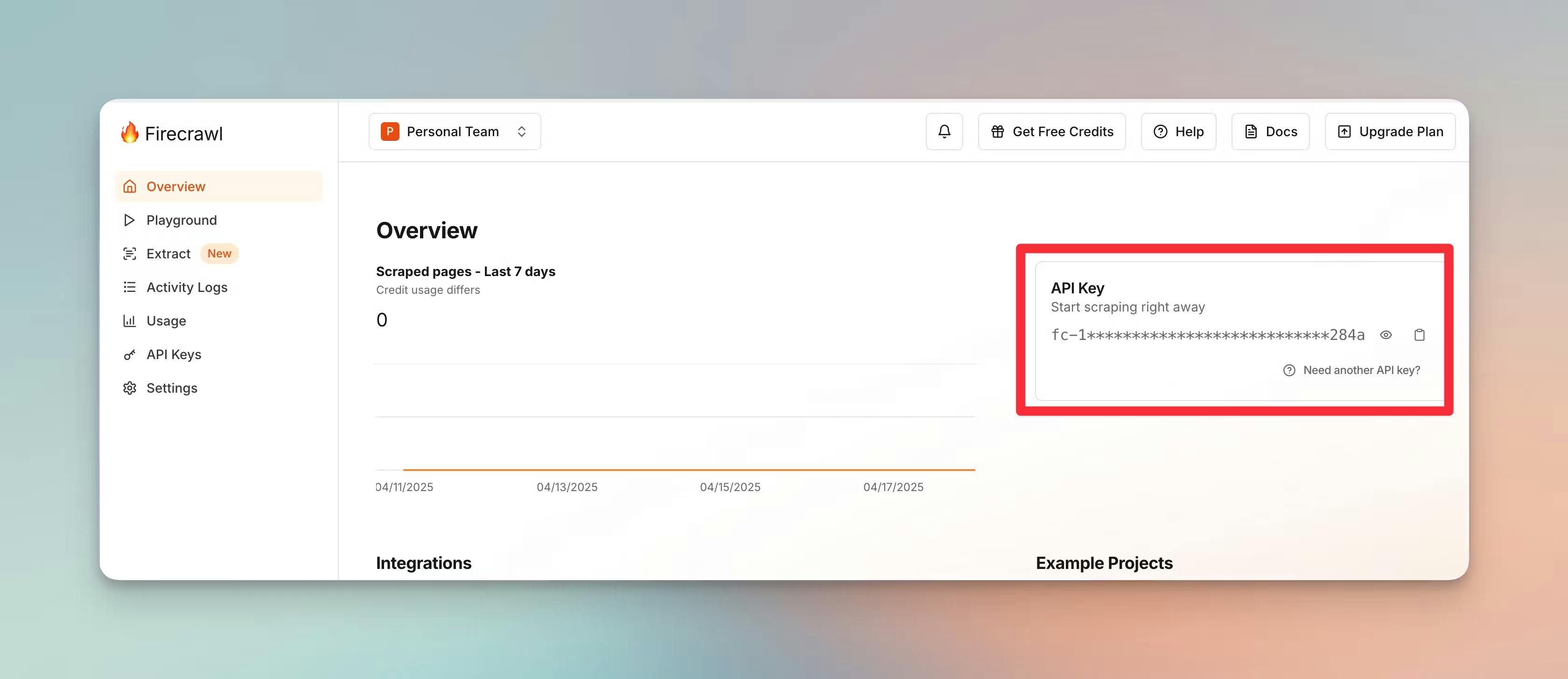Click the 04/15/2025 chart date label
This screenshot has height=679, width=1568.
tap(730, 487)
